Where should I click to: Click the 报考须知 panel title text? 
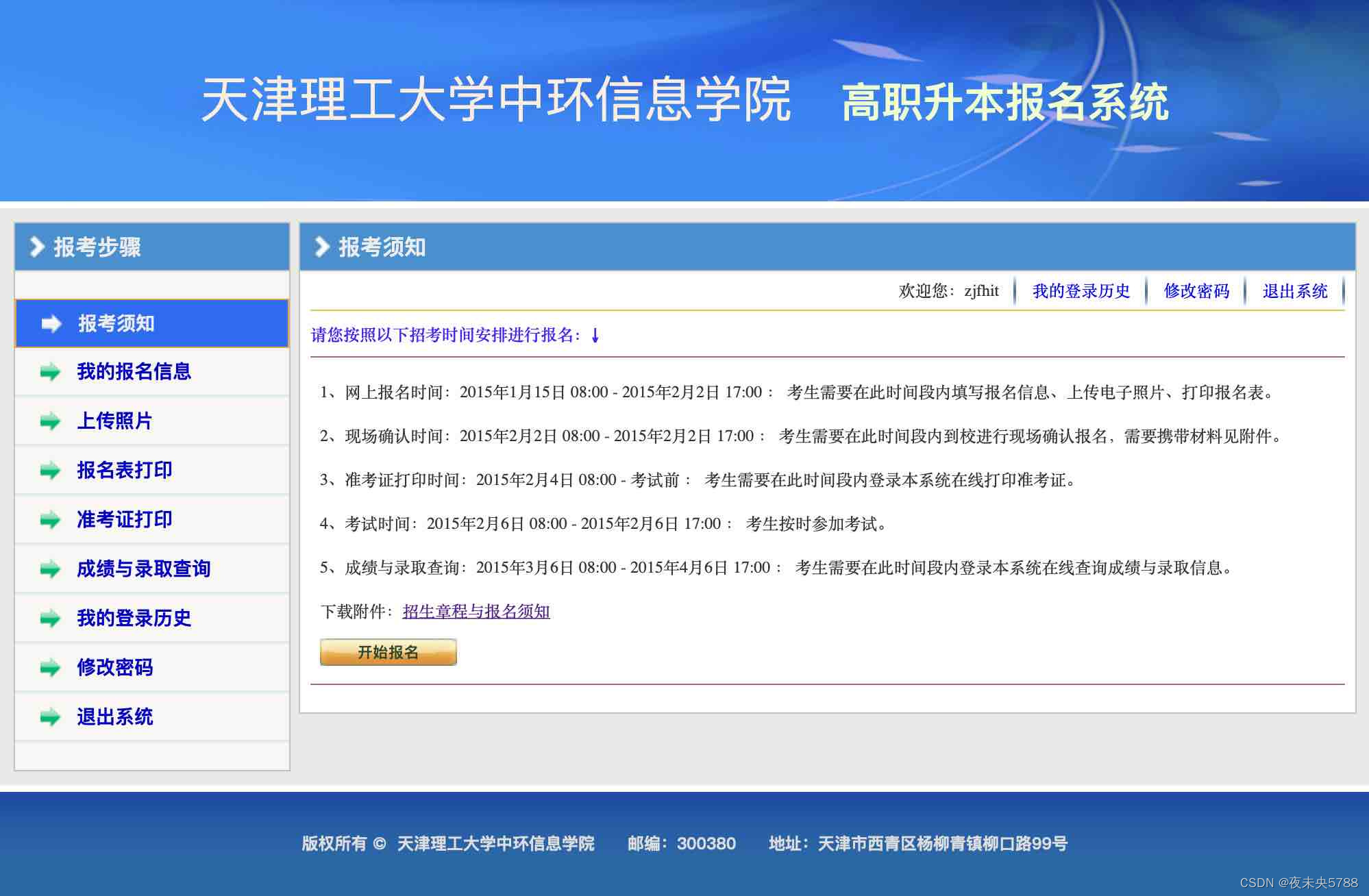tap(382, 247)
